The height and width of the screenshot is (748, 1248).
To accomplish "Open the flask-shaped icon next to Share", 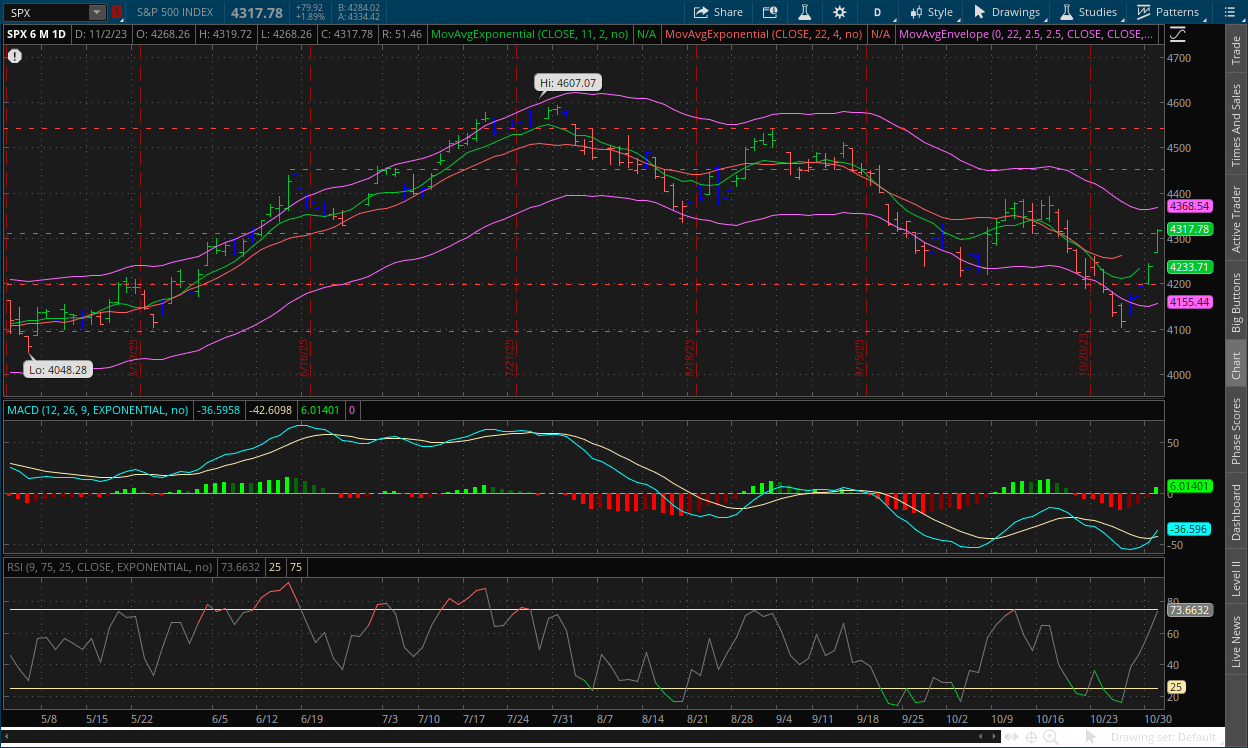I will (x=802, y=12).
